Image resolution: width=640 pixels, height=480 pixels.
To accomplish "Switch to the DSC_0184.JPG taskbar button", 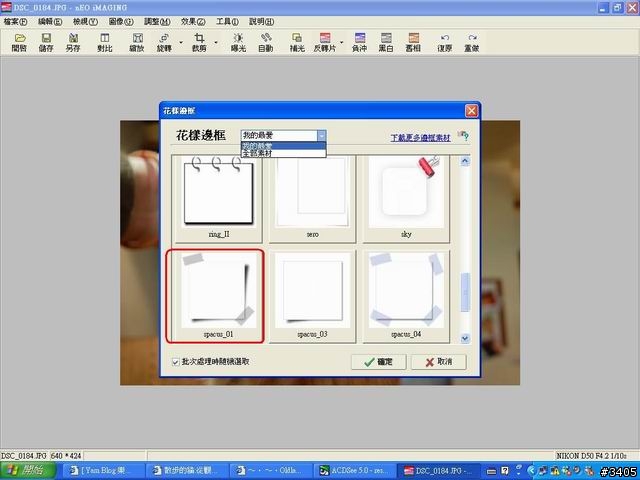I will coord(439,471).
